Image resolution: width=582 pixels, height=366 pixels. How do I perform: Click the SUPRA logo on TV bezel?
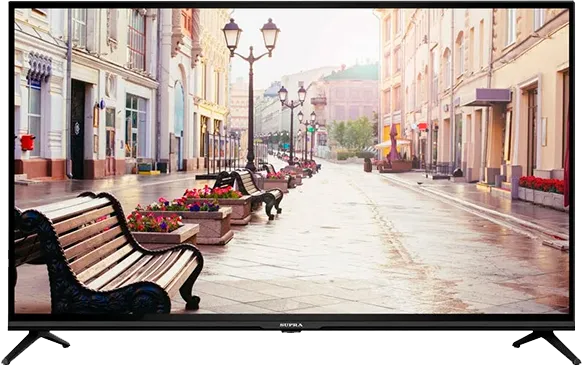tap(291, 325)
